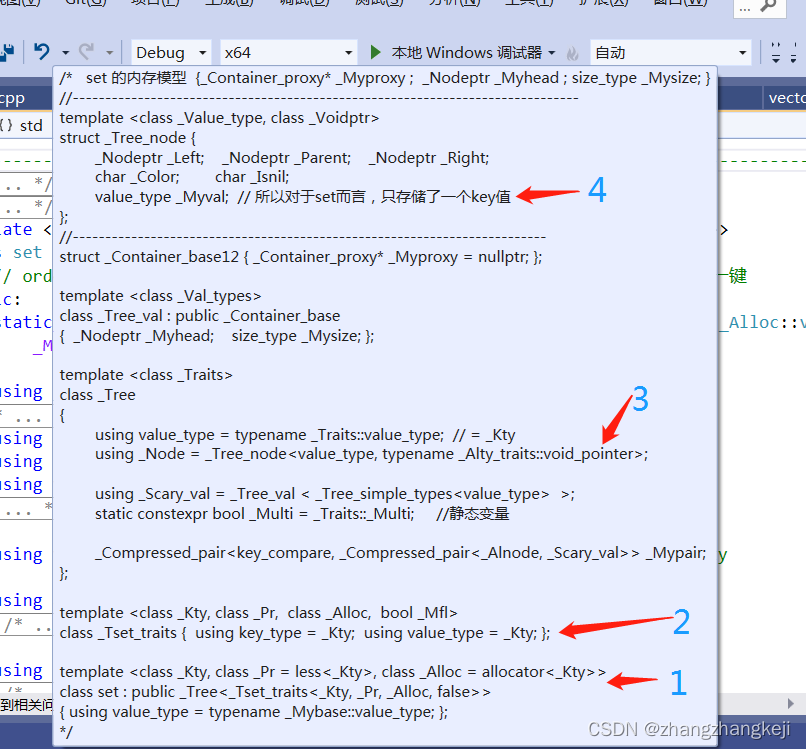Click the horizontal scrollbar right arrow
The image size is (806, 749).
pyautogui.click(x=791, y=703)
